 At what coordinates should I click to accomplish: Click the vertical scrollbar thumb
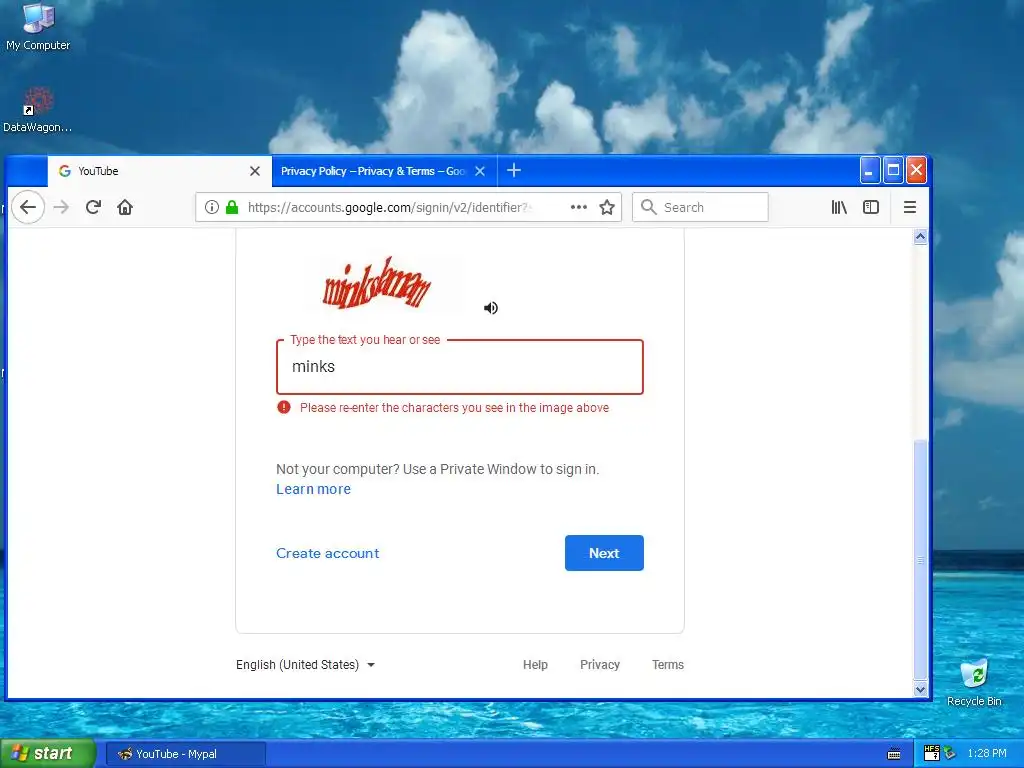pos(920,560)
